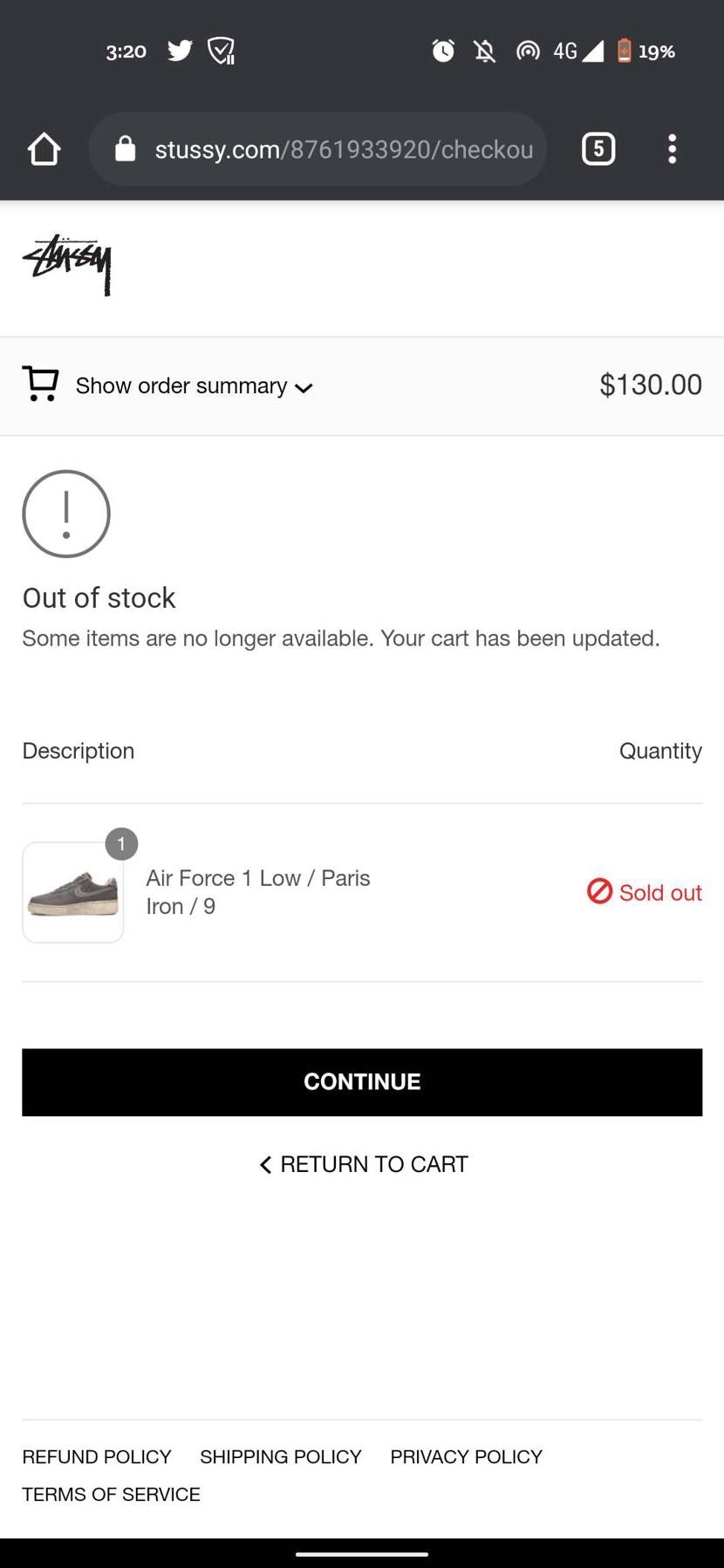Open the REFUND POLICY link
This screenshot has height=1568, width=724.
point(97,1456)
